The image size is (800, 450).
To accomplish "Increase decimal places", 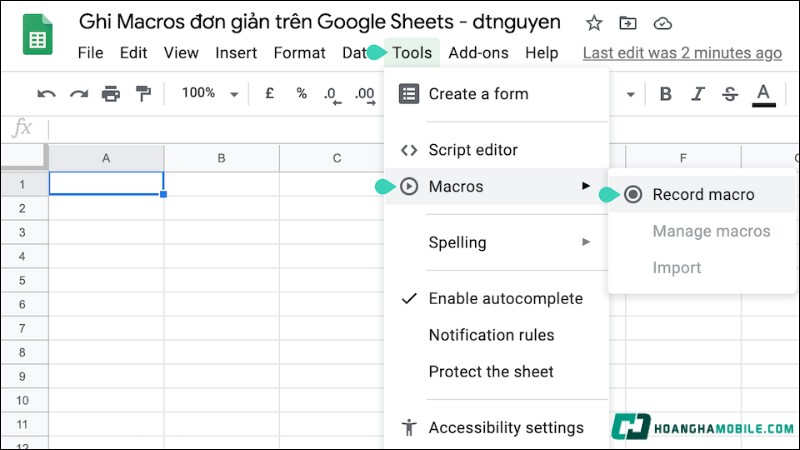I will click(365, 95).
